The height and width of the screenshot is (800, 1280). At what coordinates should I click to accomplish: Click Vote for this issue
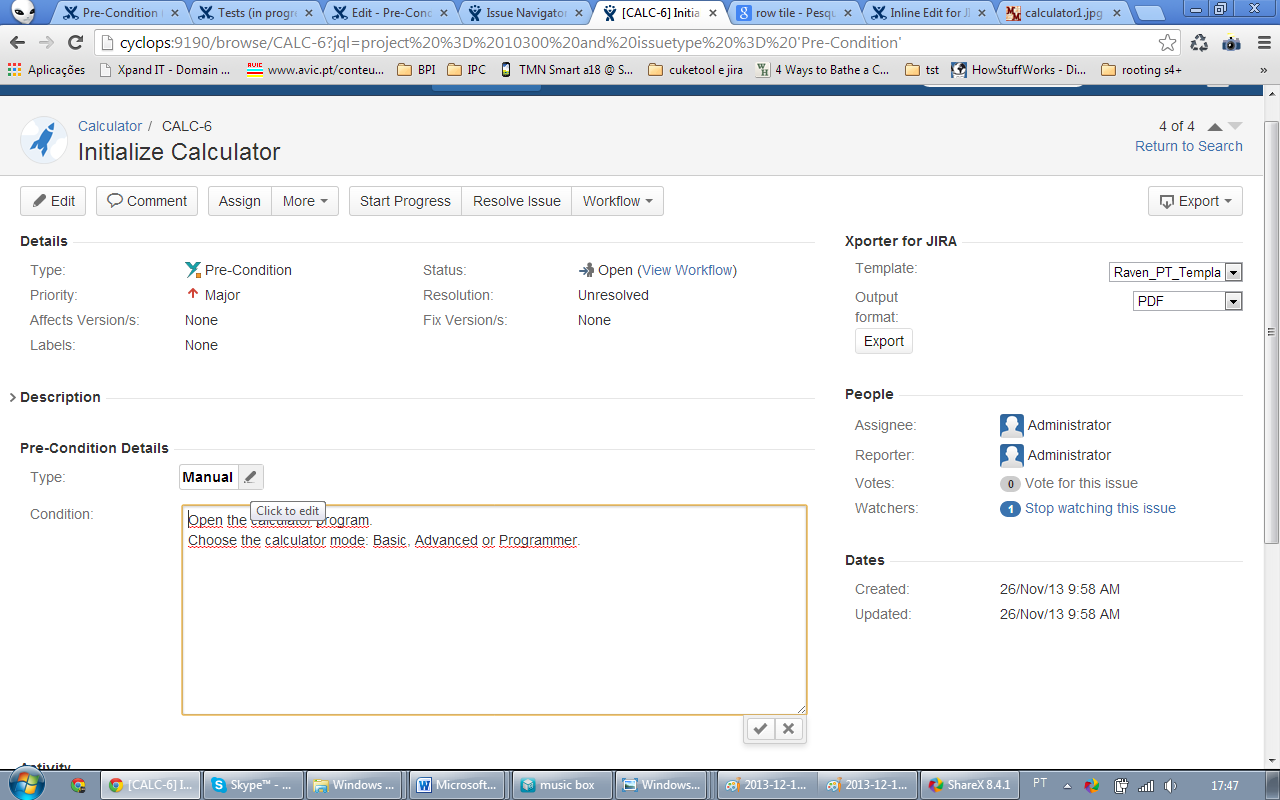coord(1081,483)
